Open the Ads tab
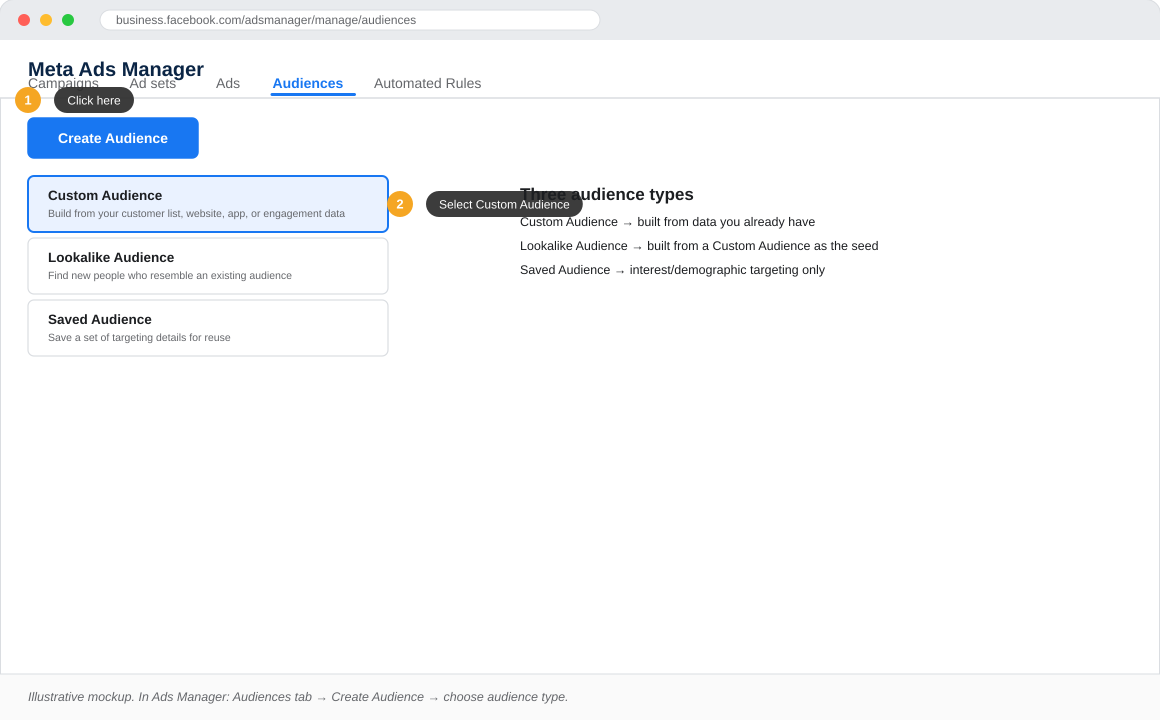Image resolution: width=1160 pixels, height=720 pixels. pos(228,84)
